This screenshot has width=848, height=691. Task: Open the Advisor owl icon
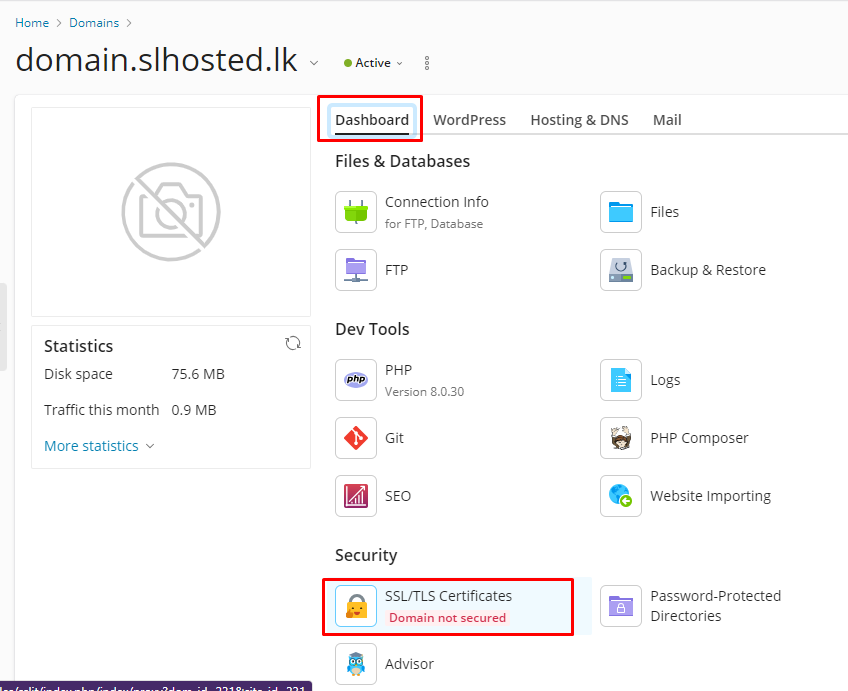pyautogui.click(x=356, y=664)
